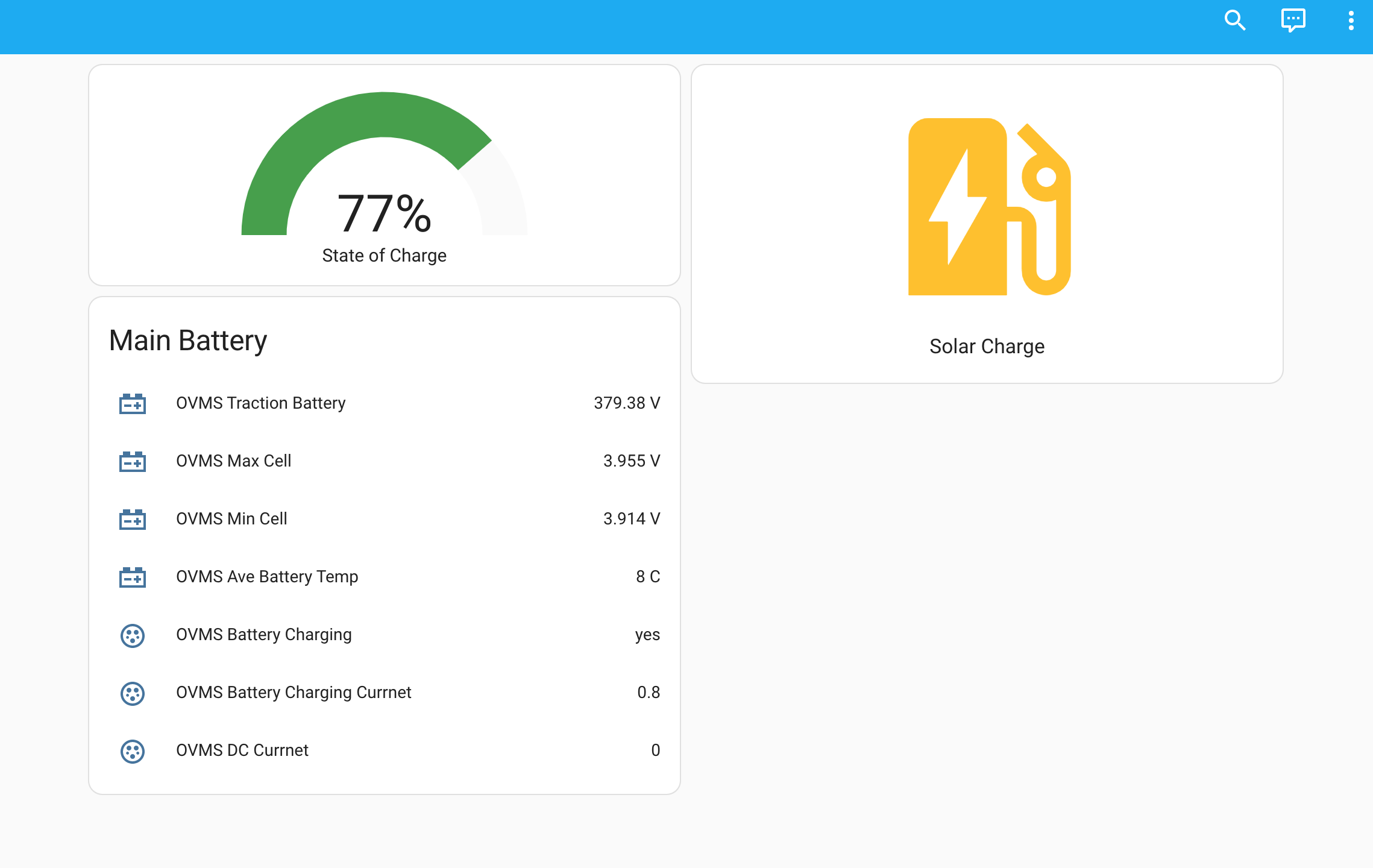Viewport: 1373px width, 868px height.
Task: Click the OVMS DC Currnet plug icon
Action: [x=133, y=751]
